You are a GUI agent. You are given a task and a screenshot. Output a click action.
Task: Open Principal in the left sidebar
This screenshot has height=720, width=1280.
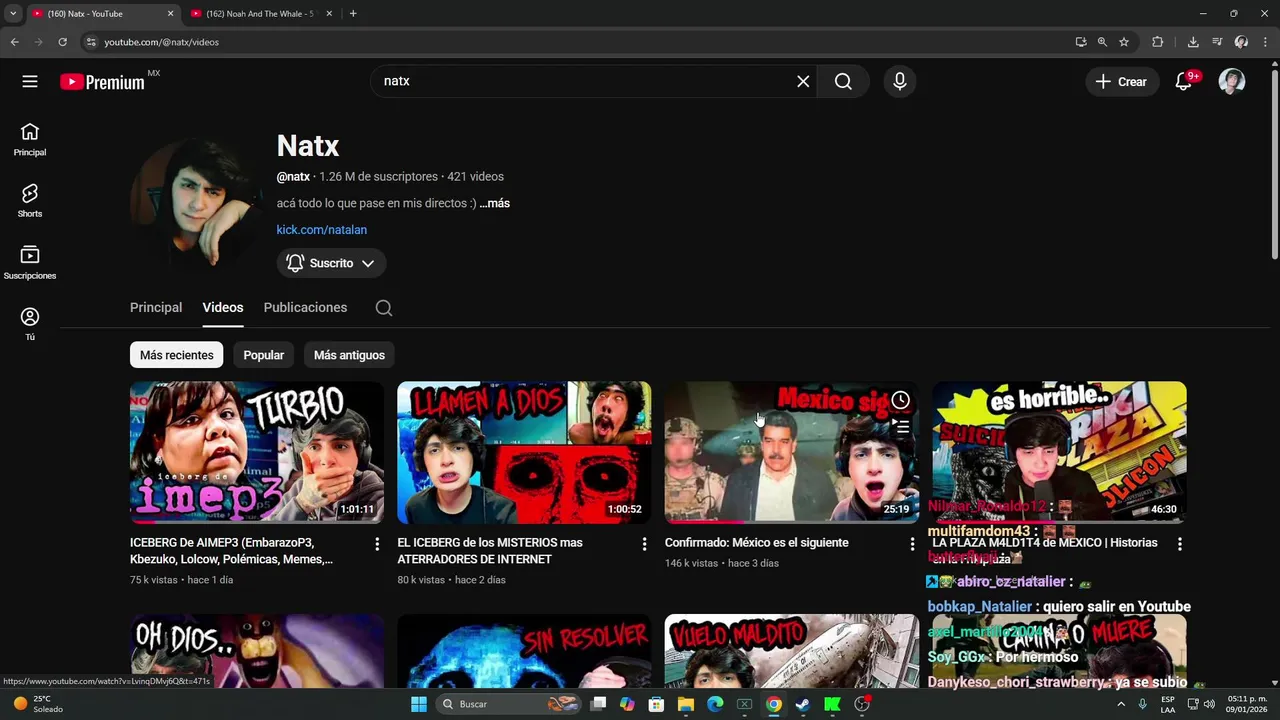pos(30,139)
